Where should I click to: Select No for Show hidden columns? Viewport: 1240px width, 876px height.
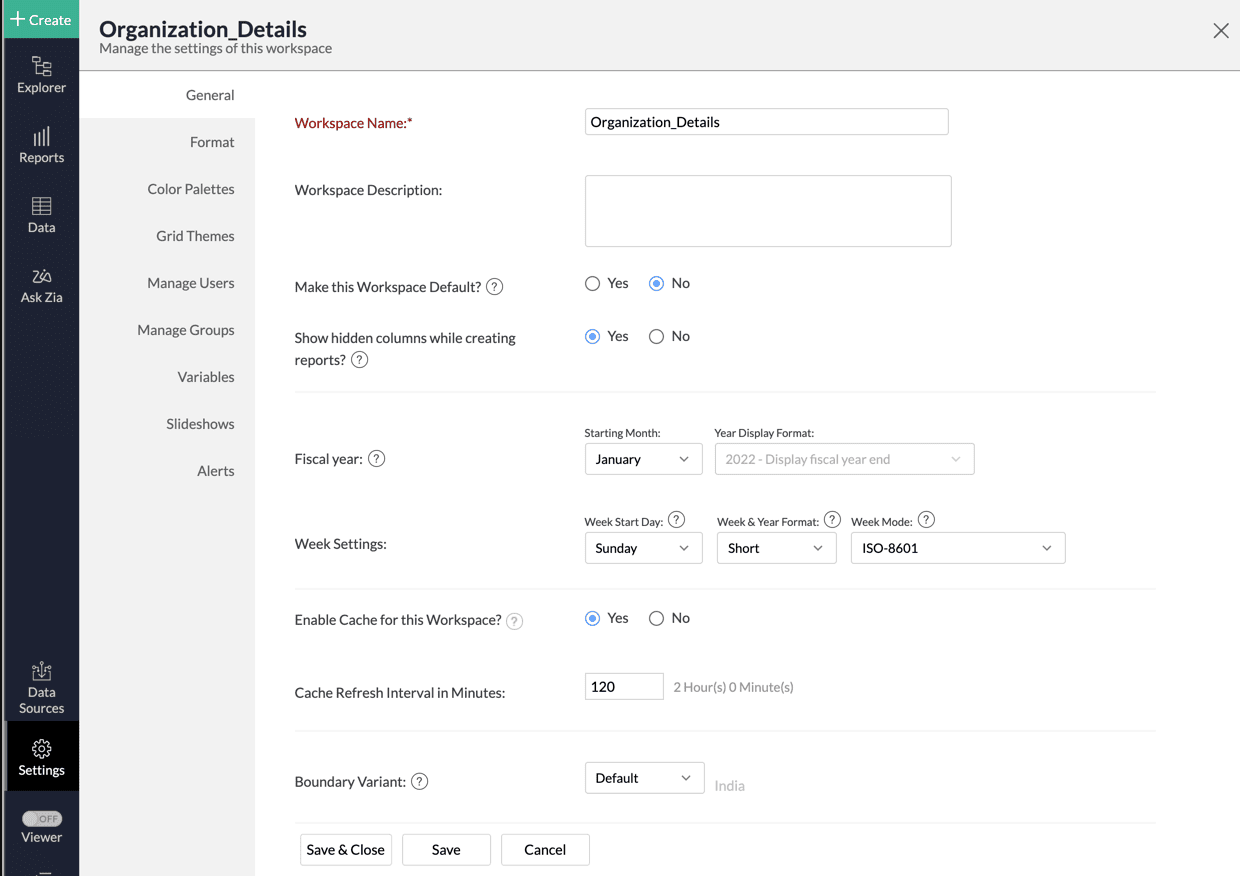point(656,337)
